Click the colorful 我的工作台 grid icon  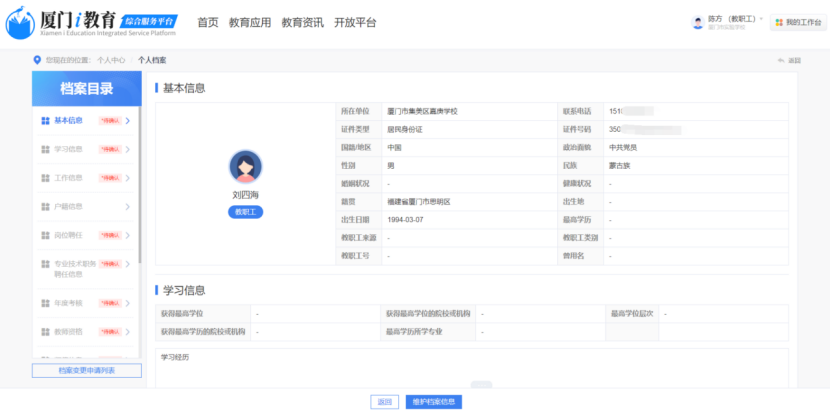(x=778, y=22)
